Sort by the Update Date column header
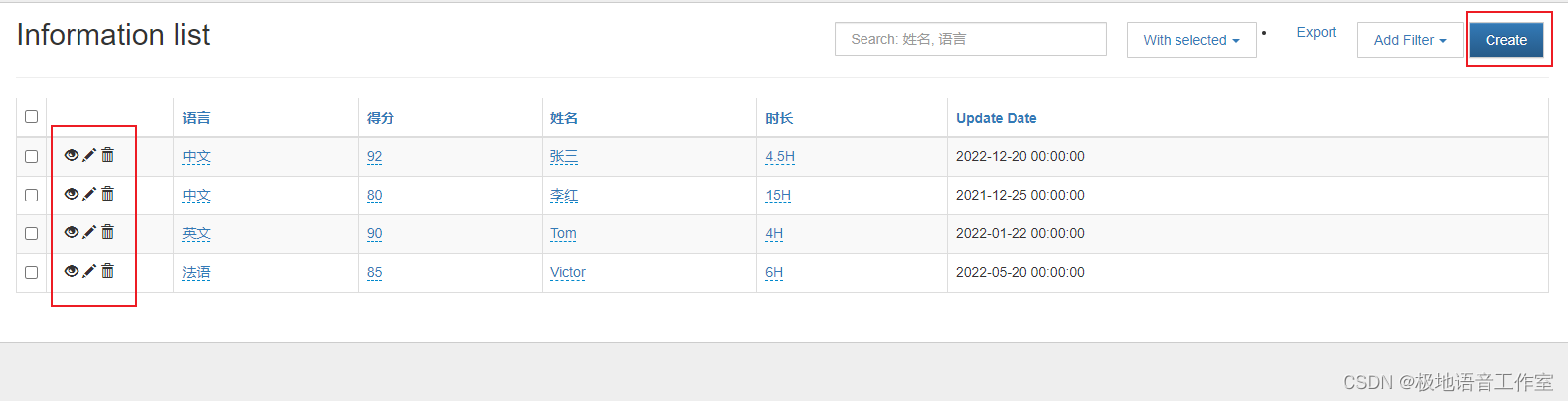The width and height of the screenshot is (1568, 401). click(996, 118)
